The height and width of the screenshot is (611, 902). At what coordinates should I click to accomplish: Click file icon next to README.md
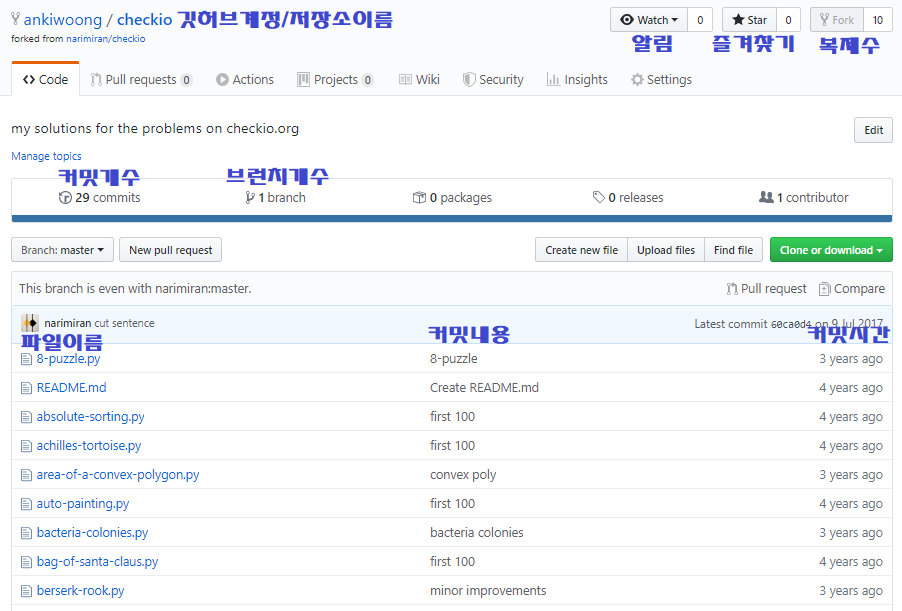pos(26,388)
